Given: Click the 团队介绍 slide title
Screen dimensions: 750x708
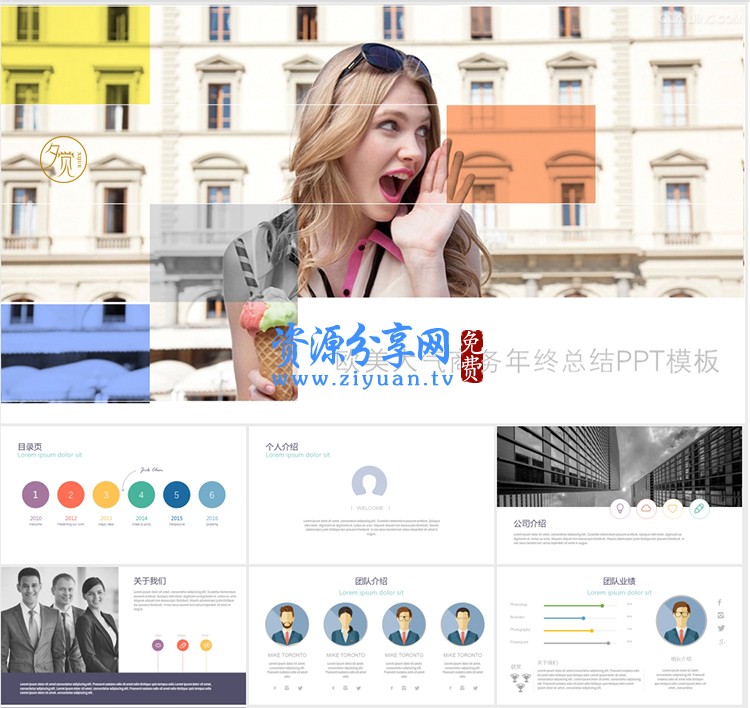Looking at the screenshot, I should click(x=370, y=581).
